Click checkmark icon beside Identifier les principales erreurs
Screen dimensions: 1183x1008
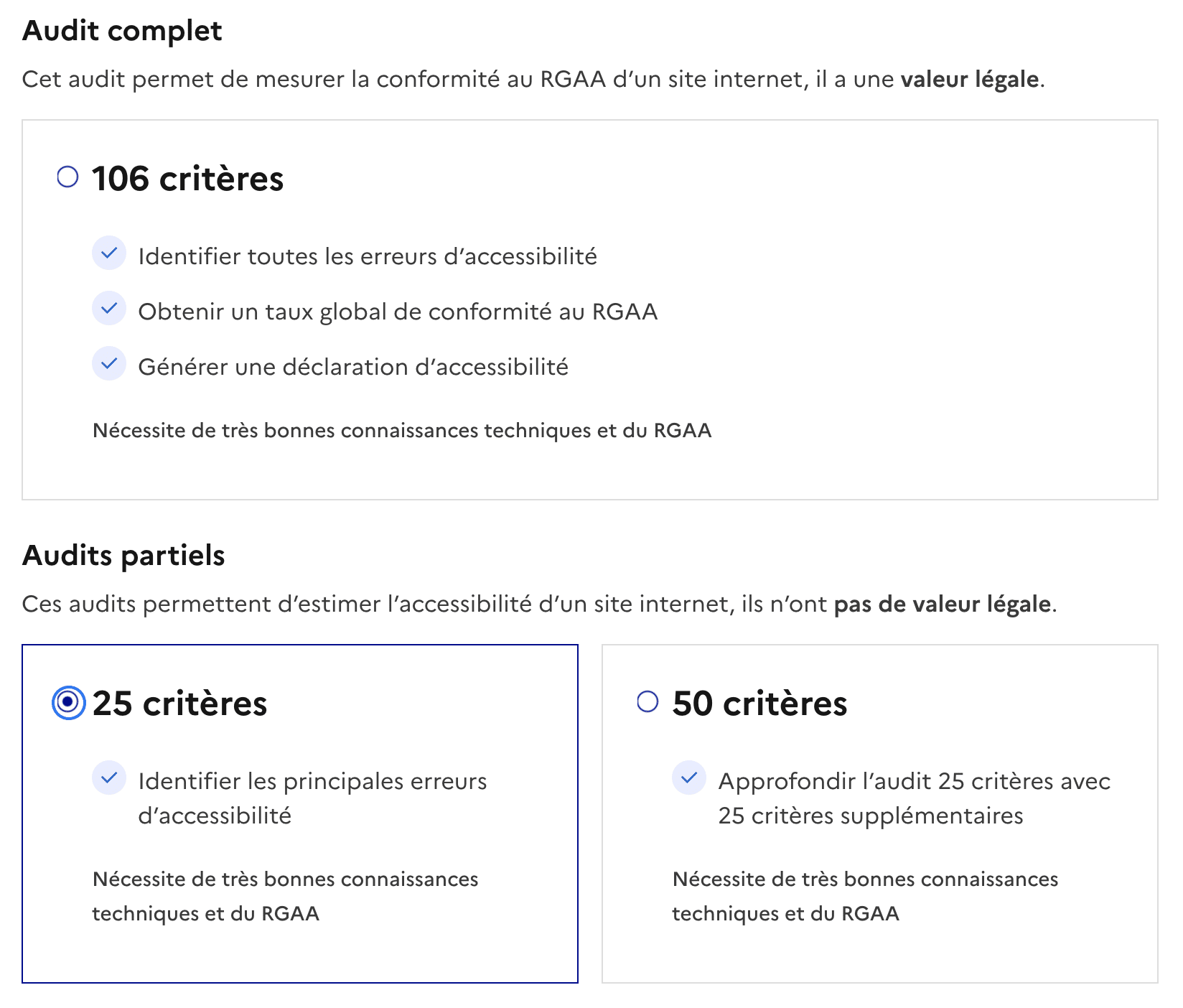click(109, 778)
